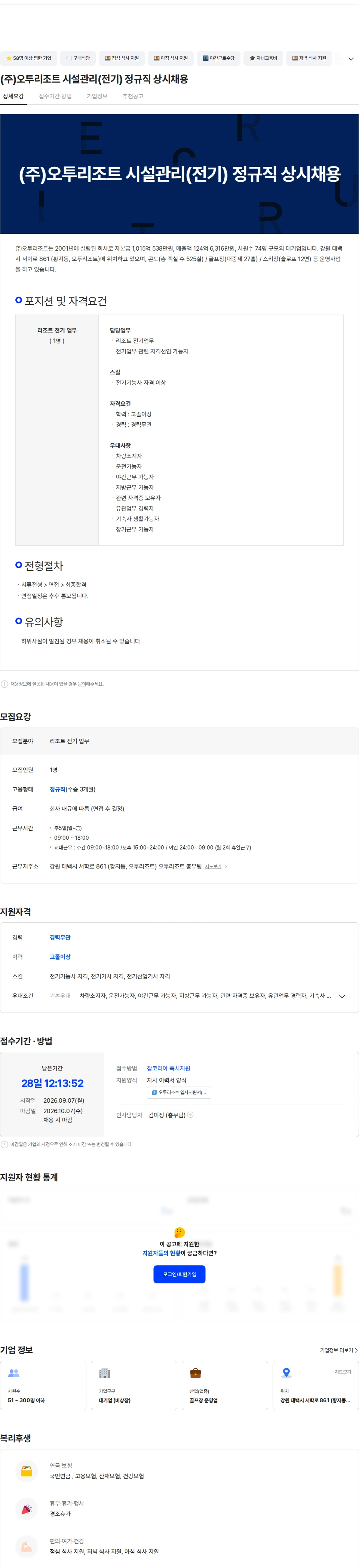Screen dimensions: 359x1568
Task: Click the 고졸이상 education link
Action: pyautogui.click(x=59, y=957)
